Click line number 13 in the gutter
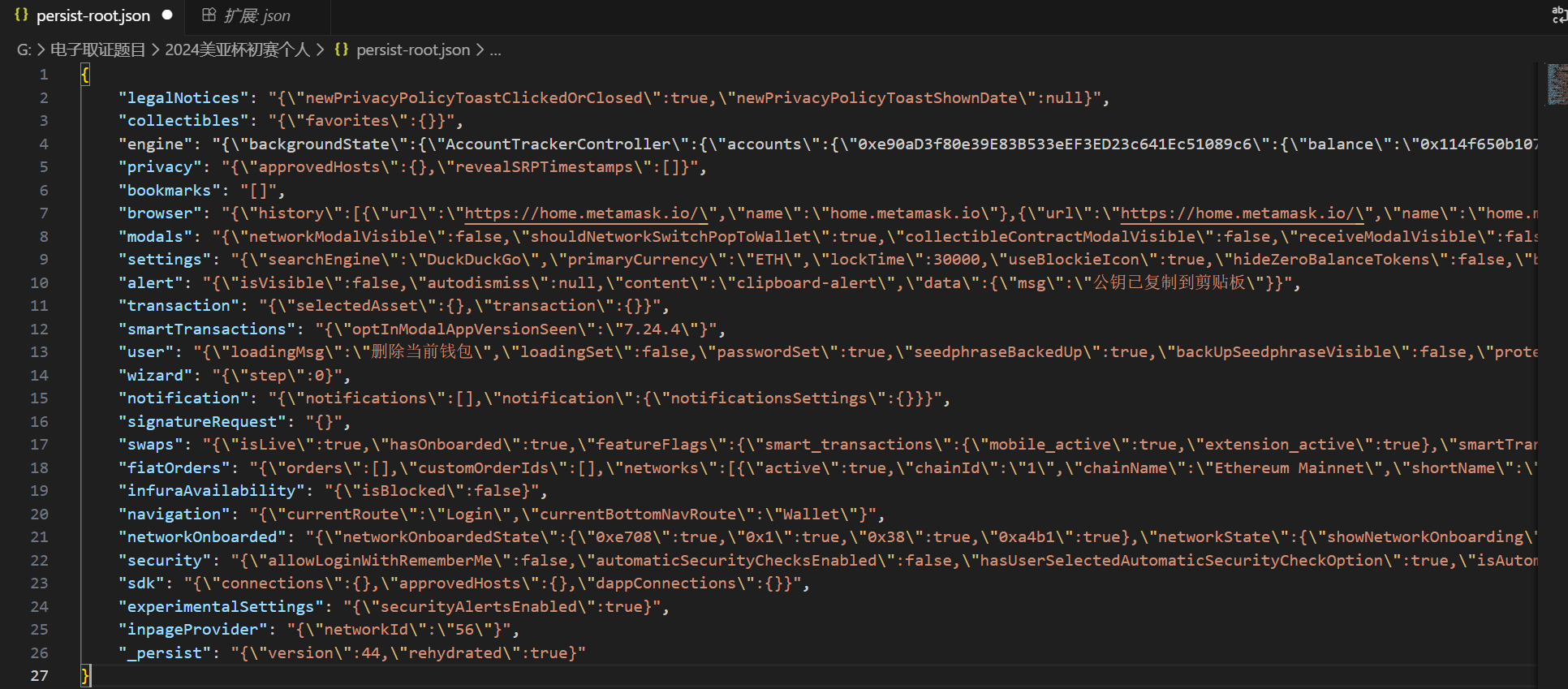 coord(39,351)
